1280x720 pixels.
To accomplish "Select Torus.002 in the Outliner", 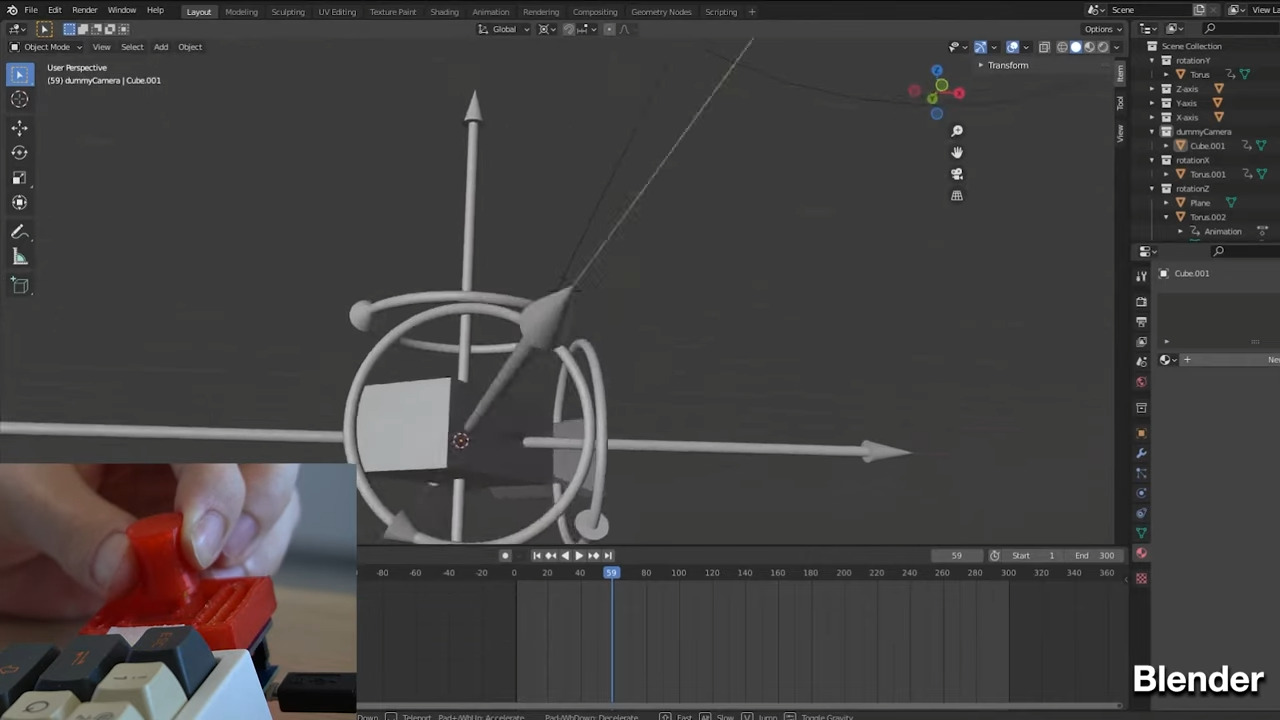I will click(x=1207, y=217).
